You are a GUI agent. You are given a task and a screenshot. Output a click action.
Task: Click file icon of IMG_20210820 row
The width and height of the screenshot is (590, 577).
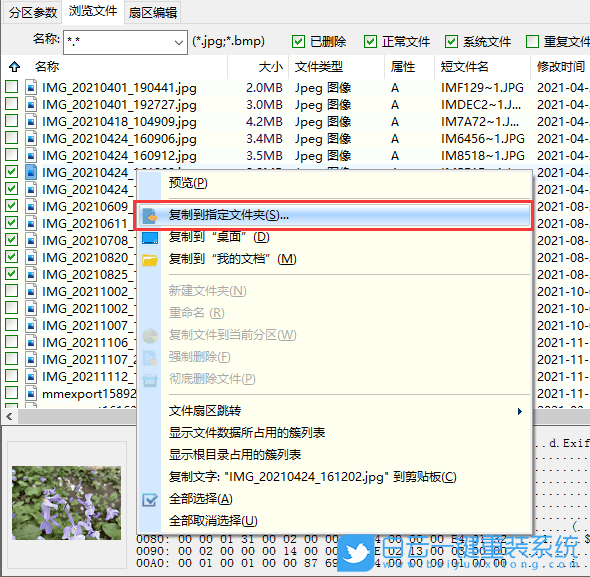[31, 257]
